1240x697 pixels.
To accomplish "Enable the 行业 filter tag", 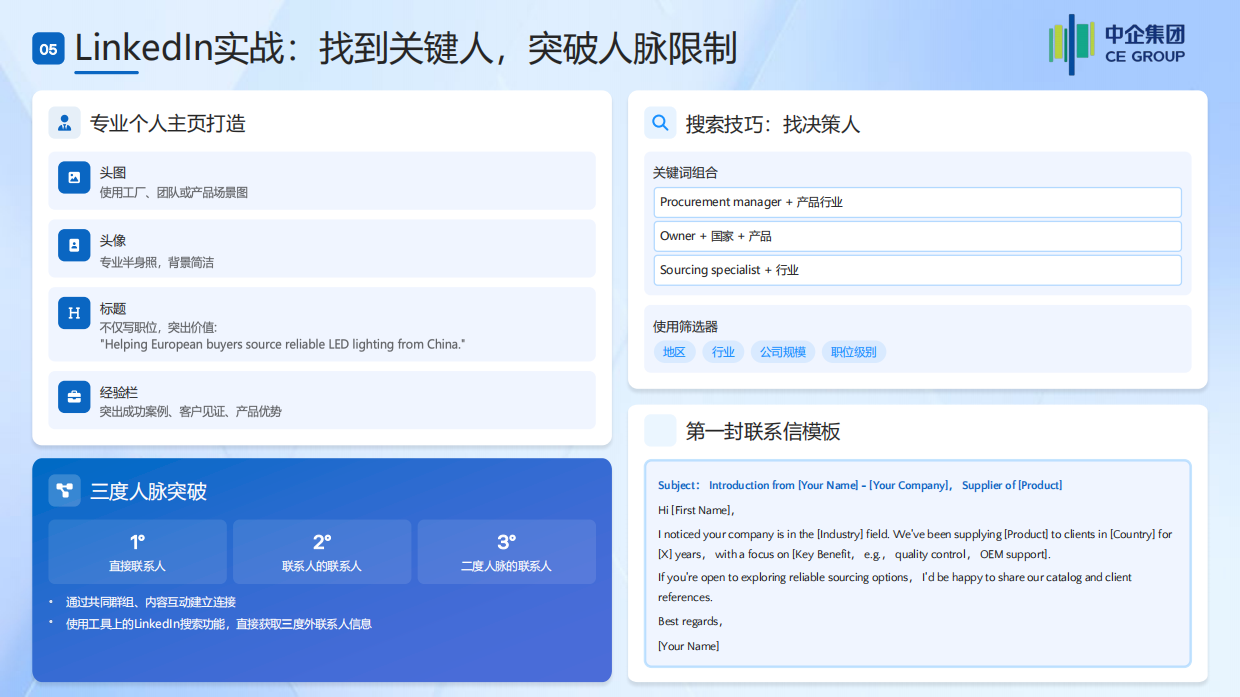I will coord(723,351).
